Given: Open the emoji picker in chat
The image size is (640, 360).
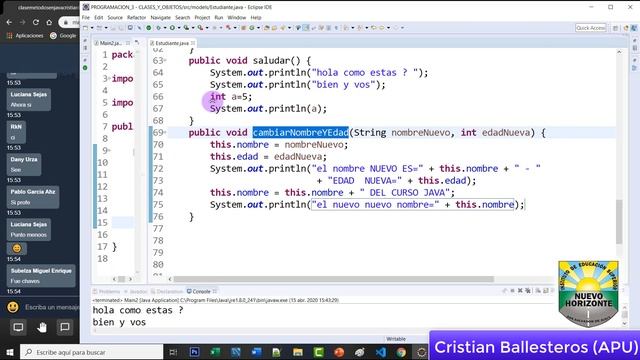Looking at the screenshot, I should coord(13,307).
